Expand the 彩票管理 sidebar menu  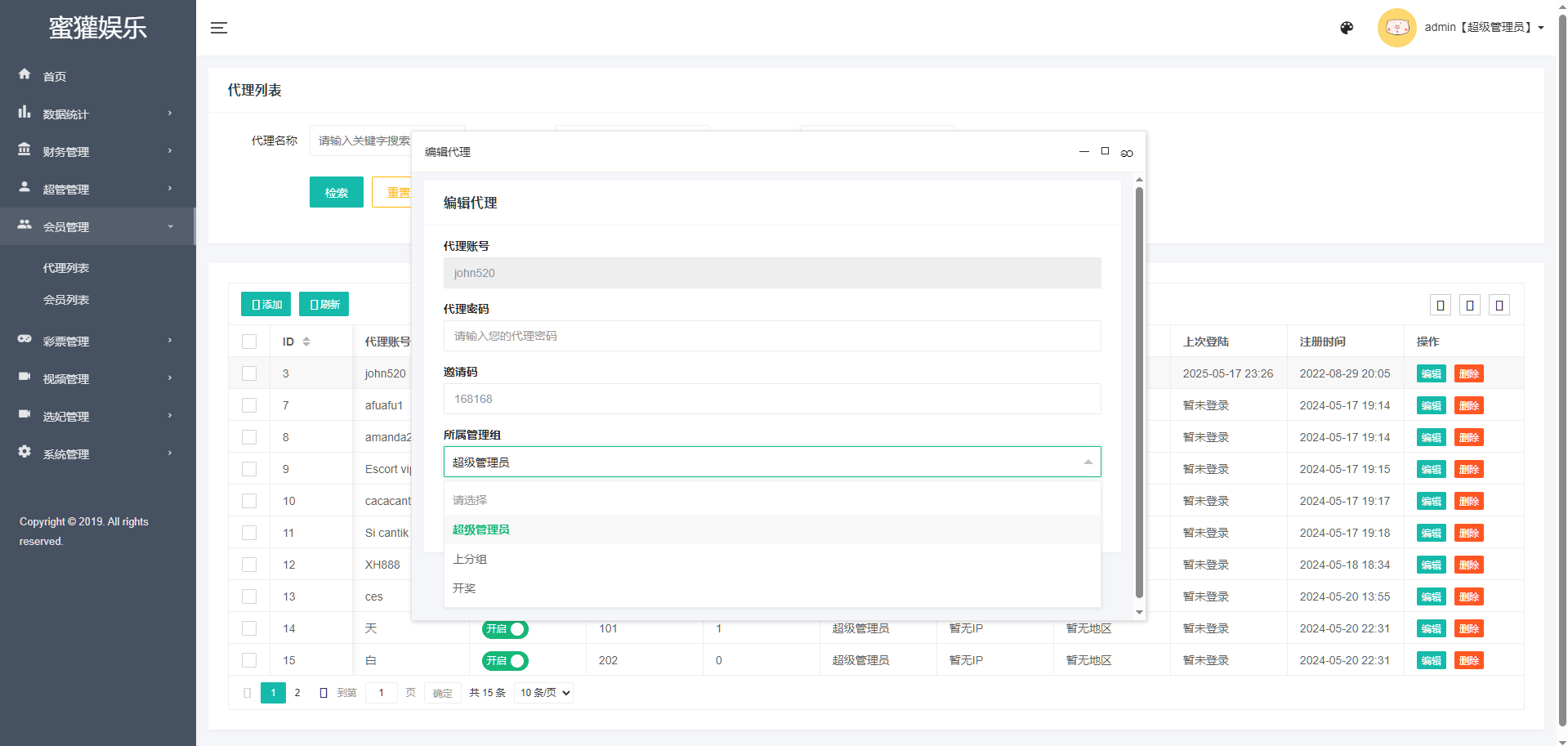click(98, 342)
